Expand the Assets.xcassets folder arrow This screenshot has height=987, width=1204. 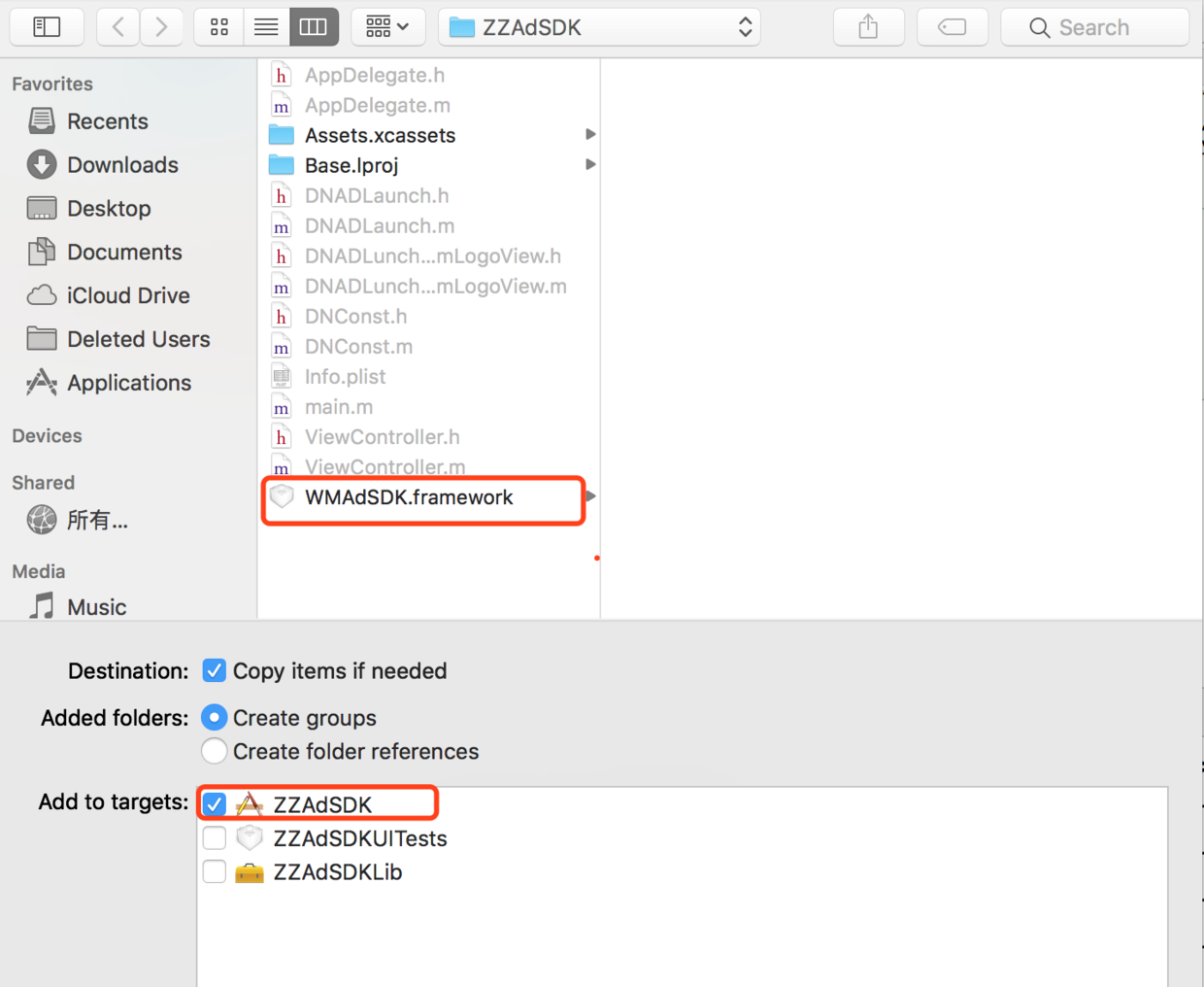point(589,134)
